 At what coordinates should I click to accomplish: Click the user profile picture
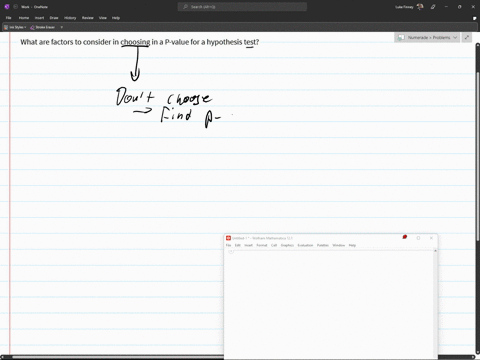tap(420, 7)
